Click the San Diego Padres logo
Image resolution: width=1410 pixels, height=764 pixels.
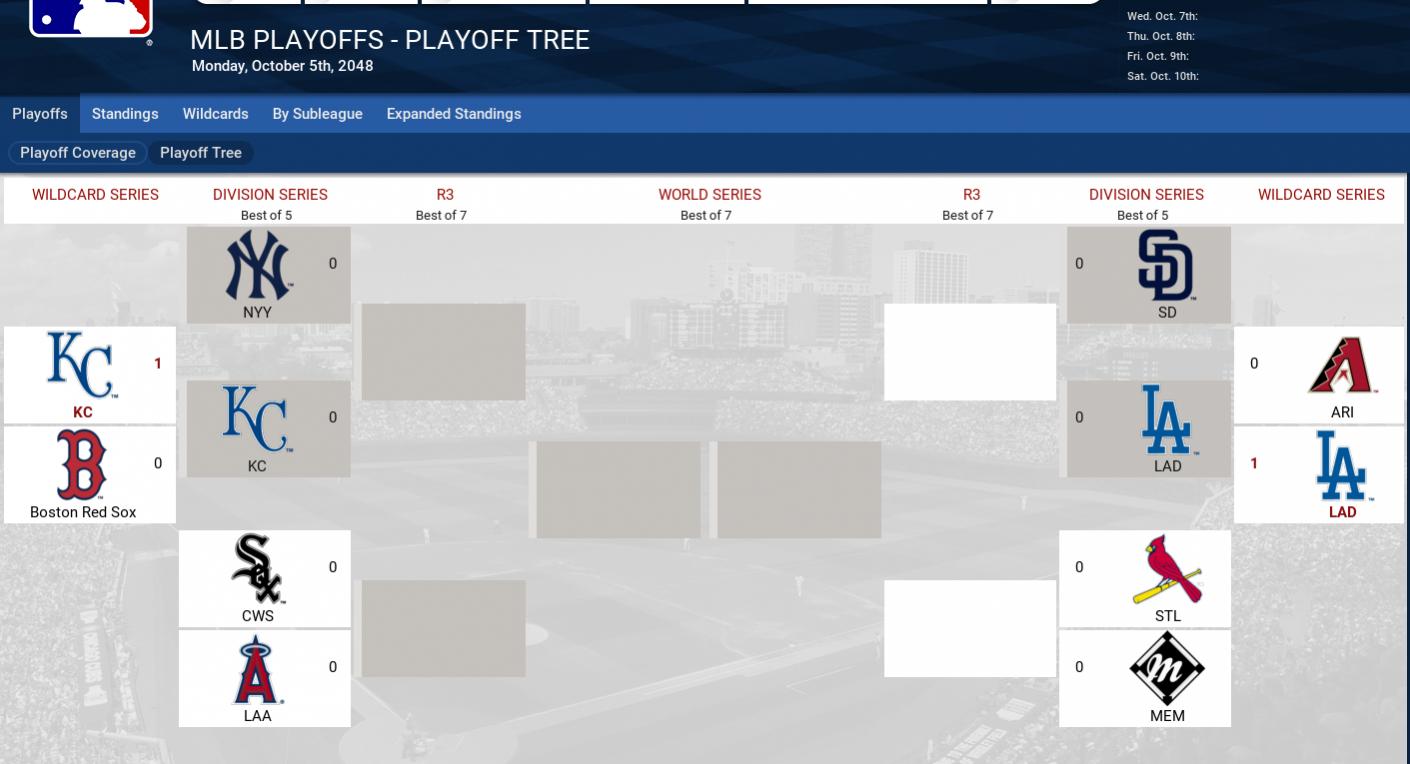coord(1166,266)
